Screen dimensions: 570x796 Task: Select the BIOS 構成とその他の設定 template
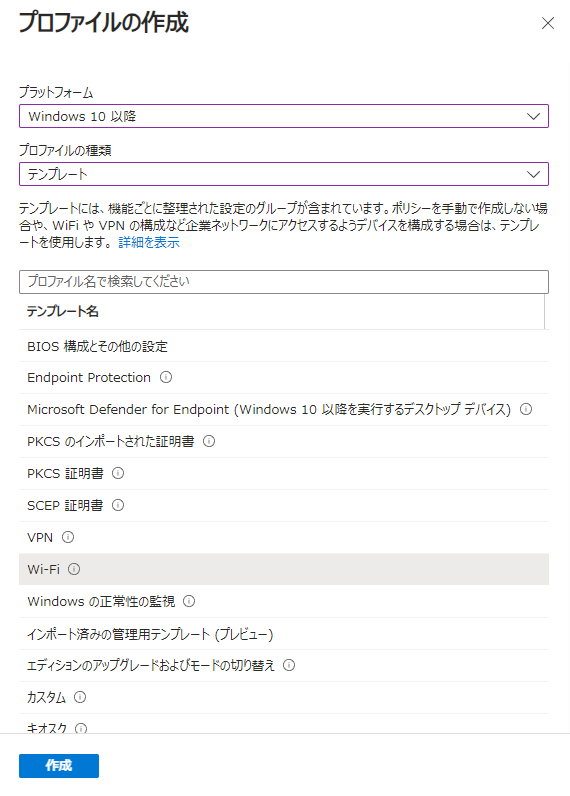click(x=284, y=346)
